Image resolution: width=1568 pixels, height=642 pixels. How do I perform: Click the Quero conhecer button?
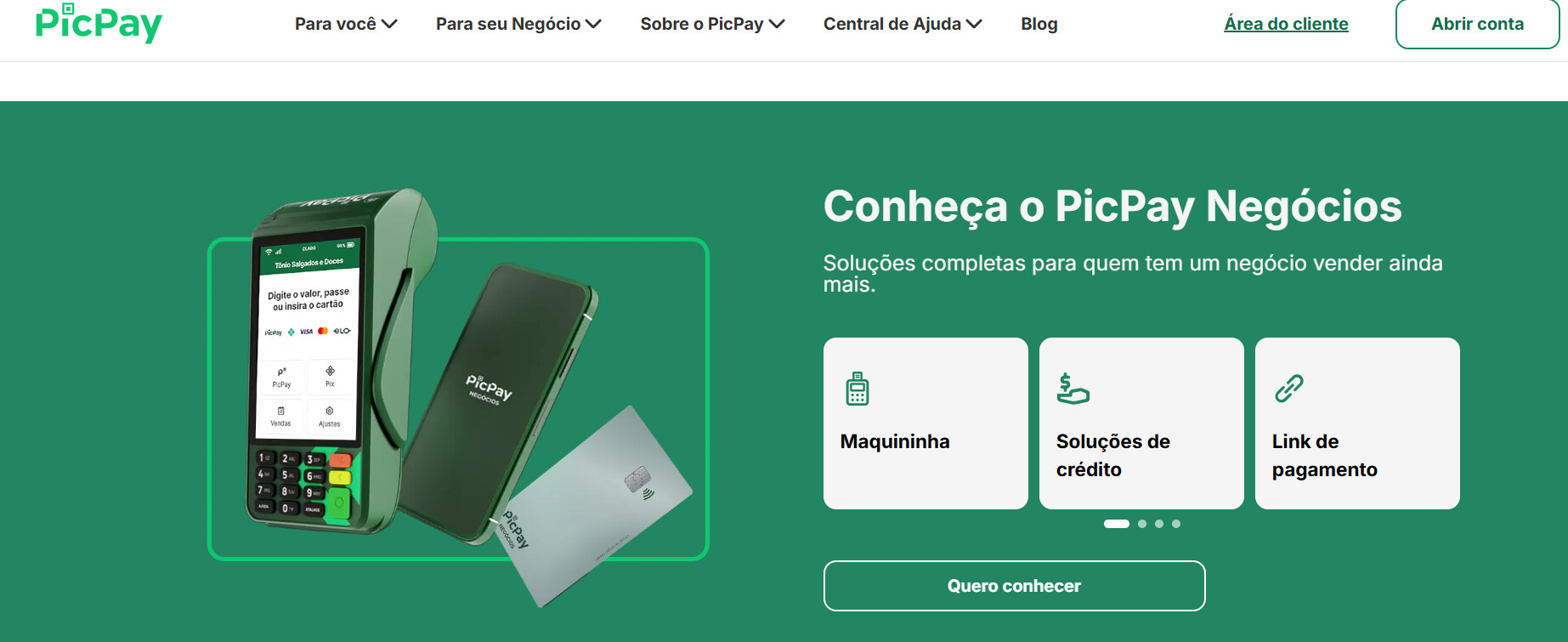coord(1014,586)
